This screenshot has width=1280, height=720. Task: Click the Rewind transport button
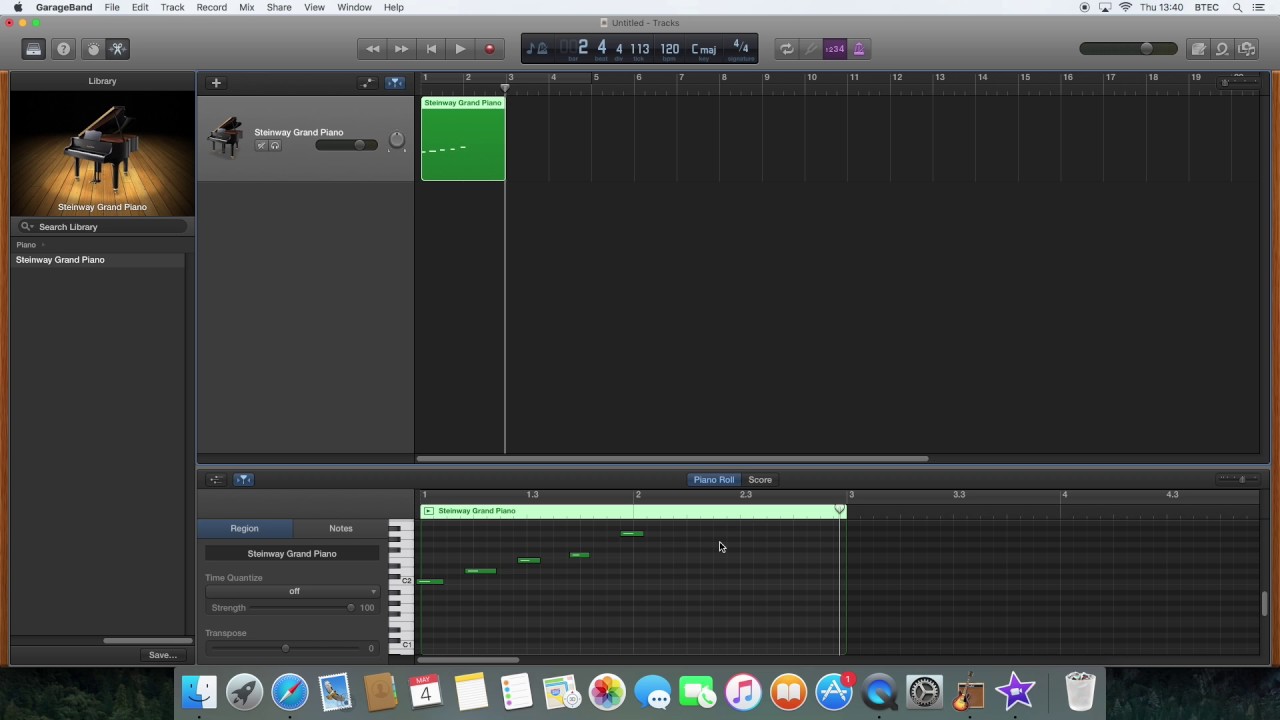[372, 49]
